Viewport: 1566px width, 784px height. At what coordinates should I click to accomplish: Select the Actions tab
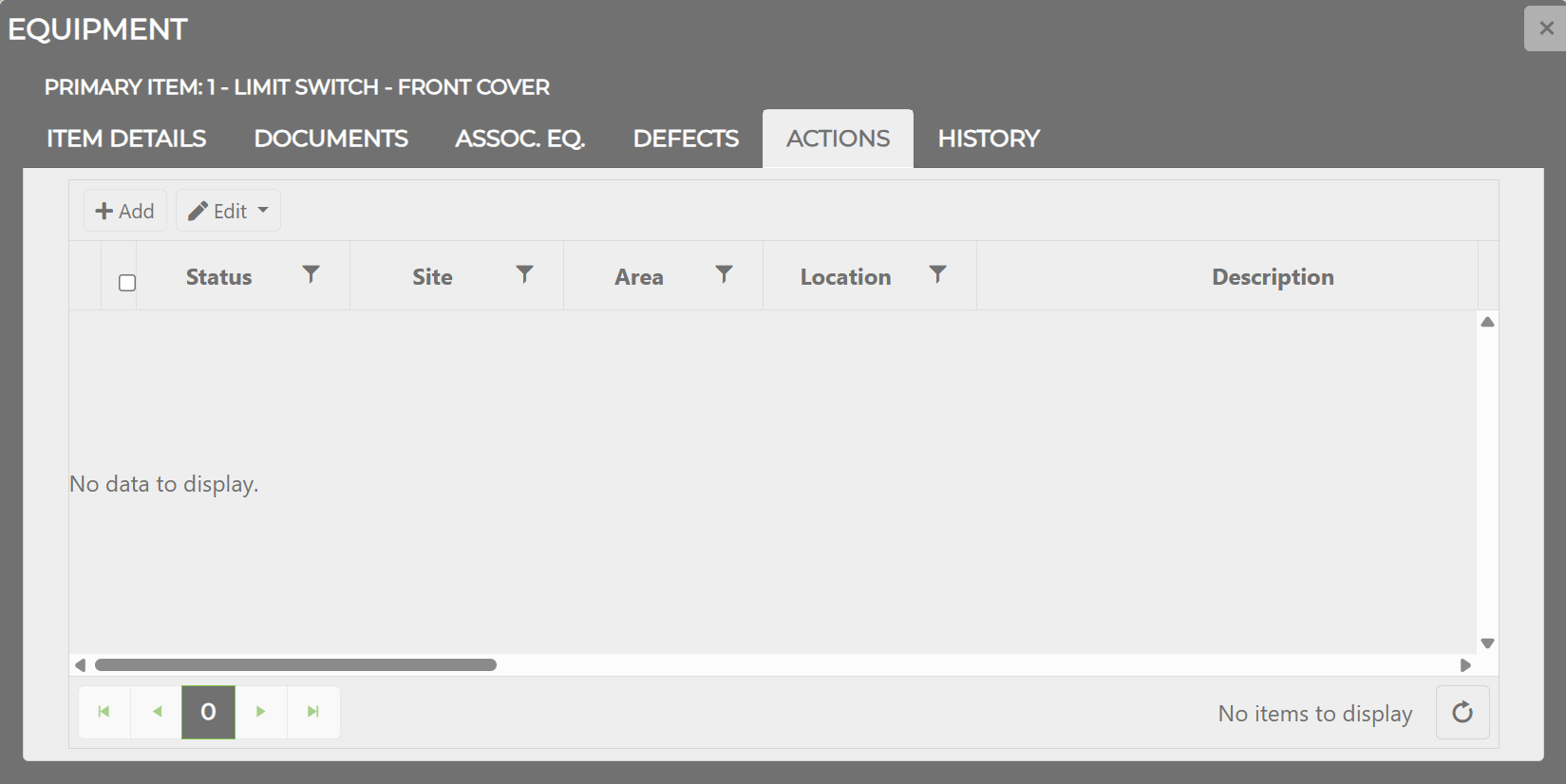(x=839, y=139)
